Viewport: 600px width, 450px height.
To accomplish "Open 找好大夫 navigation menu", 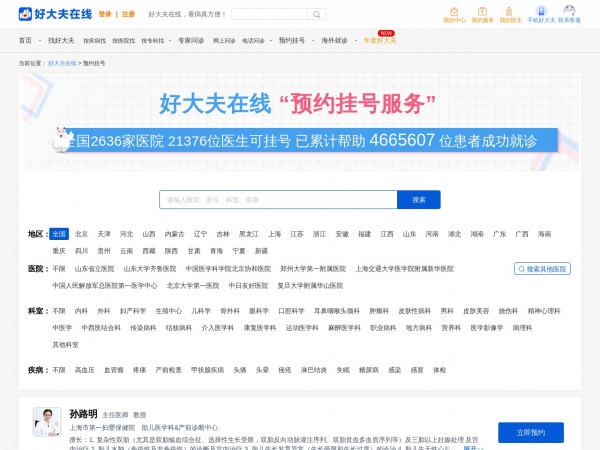I will pyautogui.click(x=60, y=41).
